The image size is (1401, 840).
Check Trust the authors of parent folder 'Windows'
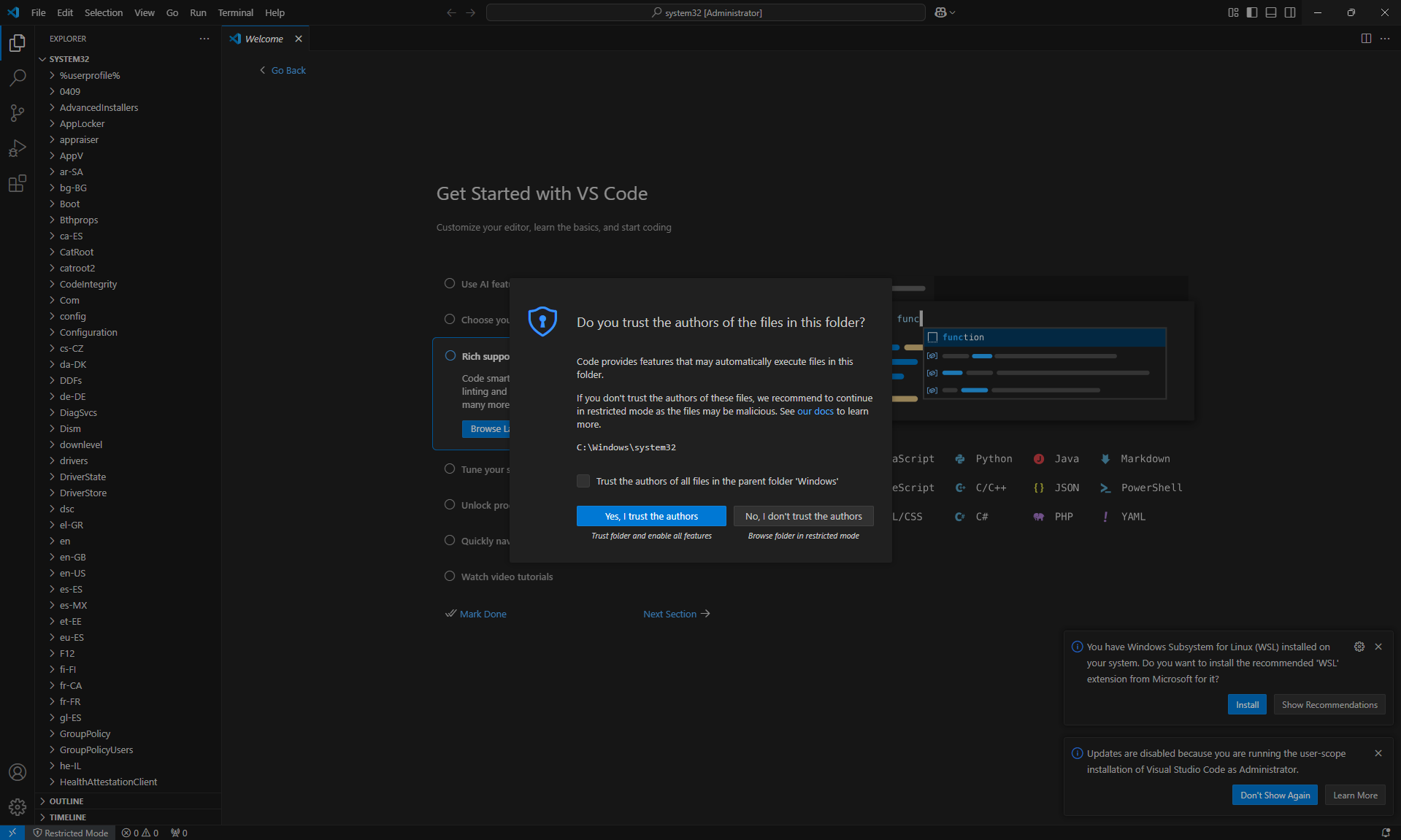click(583, 481)
